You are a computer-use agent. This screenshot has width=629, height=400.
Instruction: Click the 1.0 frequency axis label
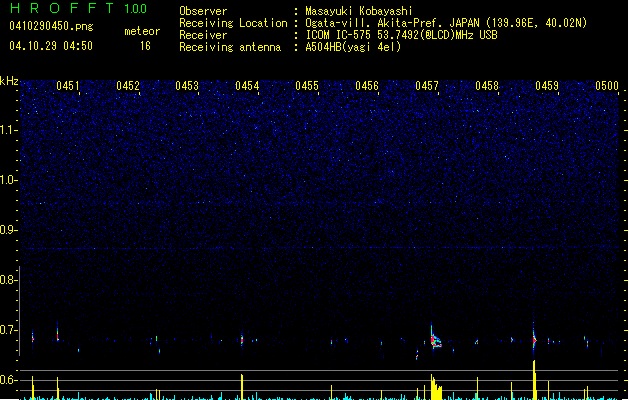(x=8, y=180)
